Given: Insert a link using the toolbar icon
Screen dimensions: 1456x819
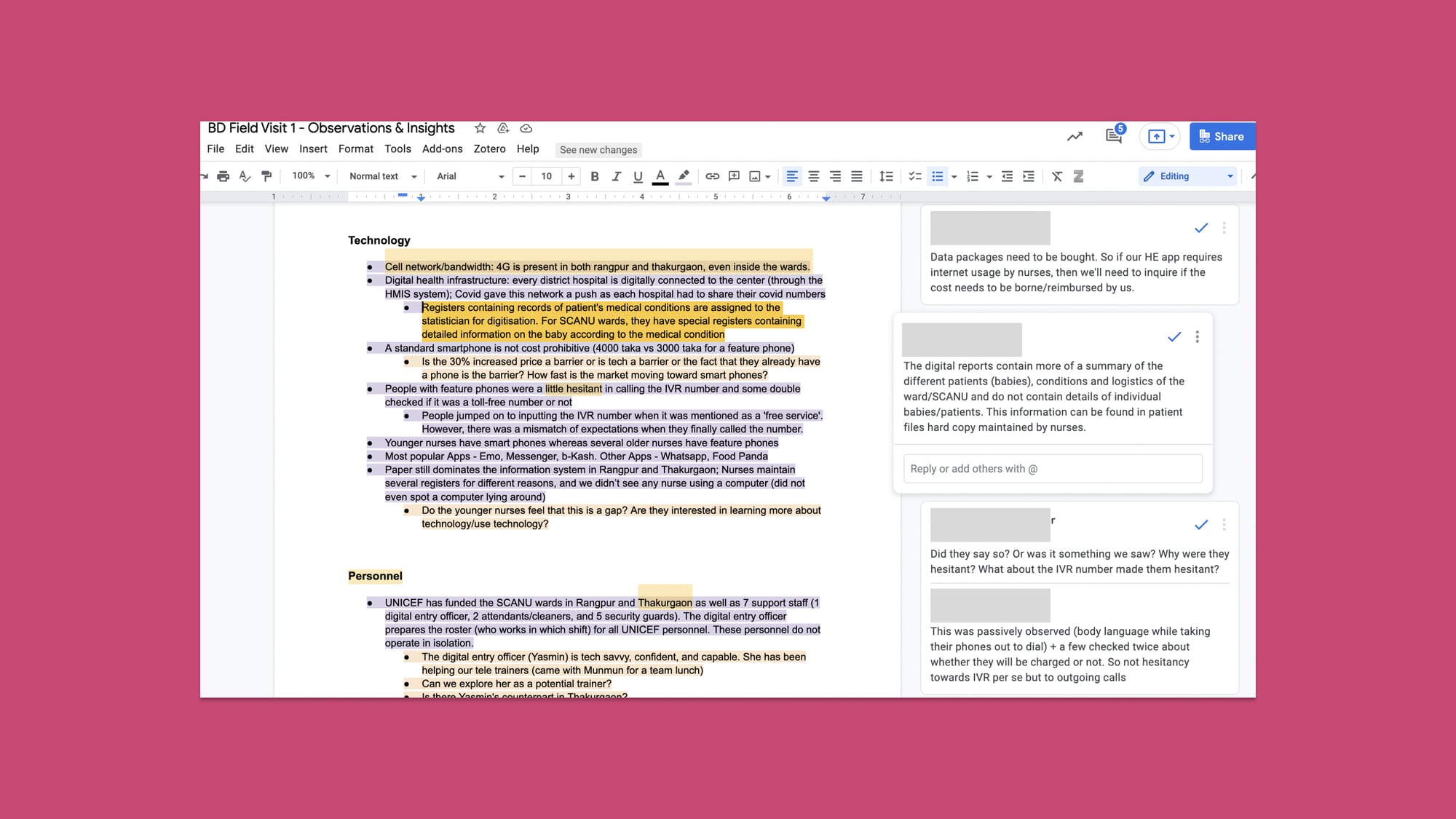Looking at the screenshot, I should click(x=712, y=176).
